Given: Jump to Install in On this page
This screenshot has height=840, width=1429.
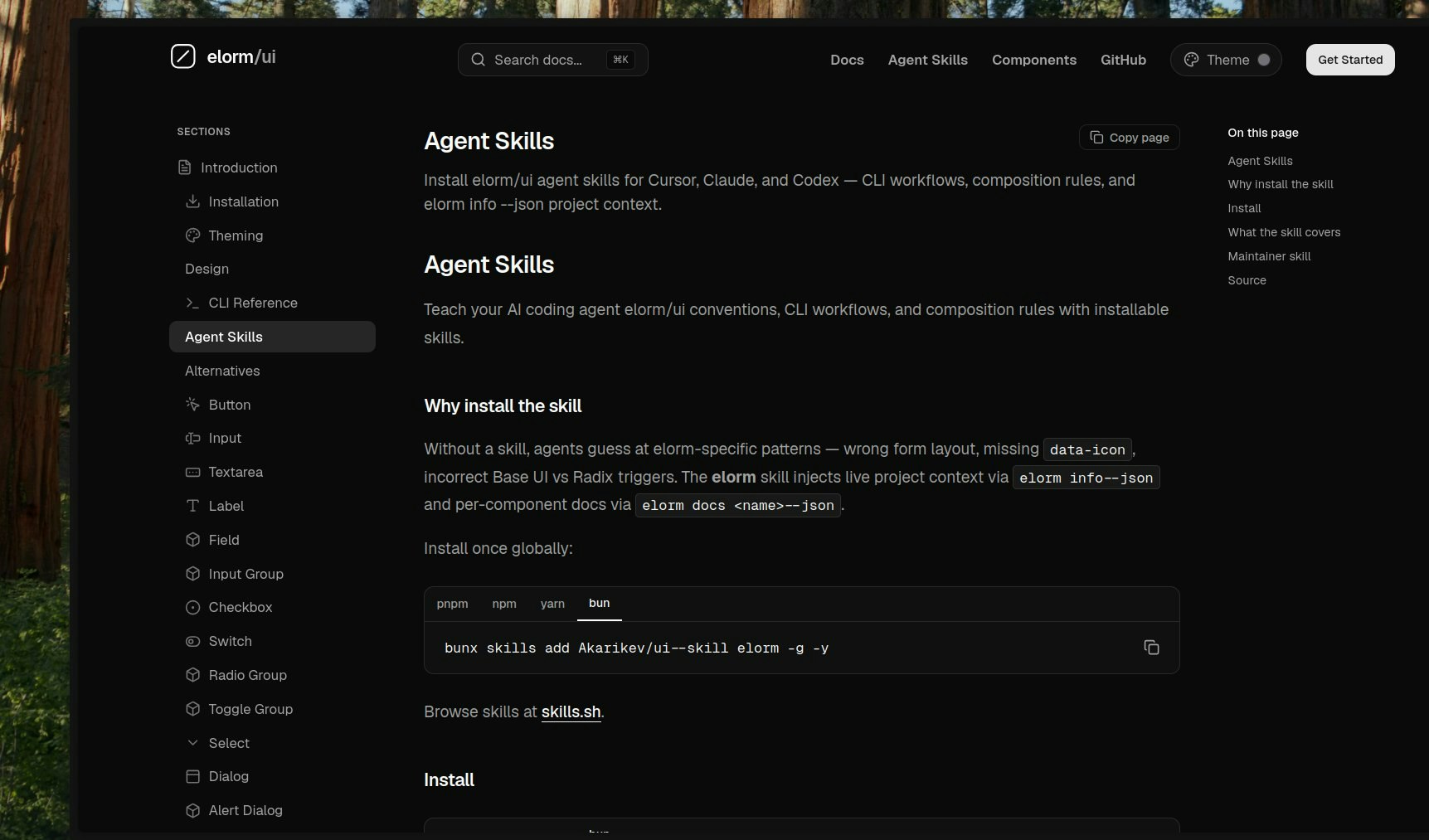Looking at the screenshot, I should [x=1244, y=208].
